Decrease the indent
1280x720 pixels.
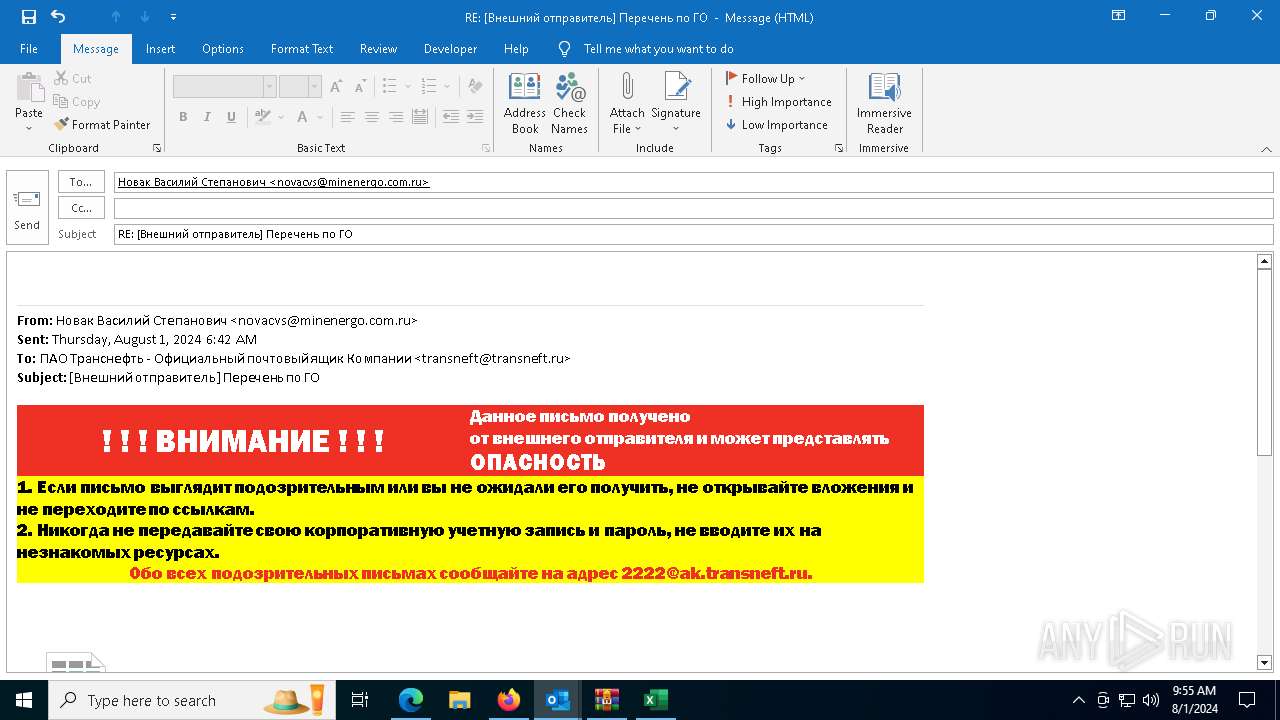(x=451, y=117)
